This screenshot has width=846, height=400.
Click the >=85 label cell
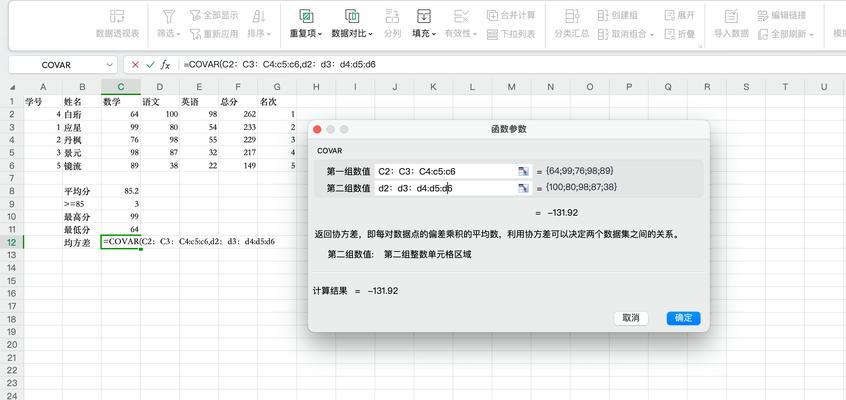(81, 204)
